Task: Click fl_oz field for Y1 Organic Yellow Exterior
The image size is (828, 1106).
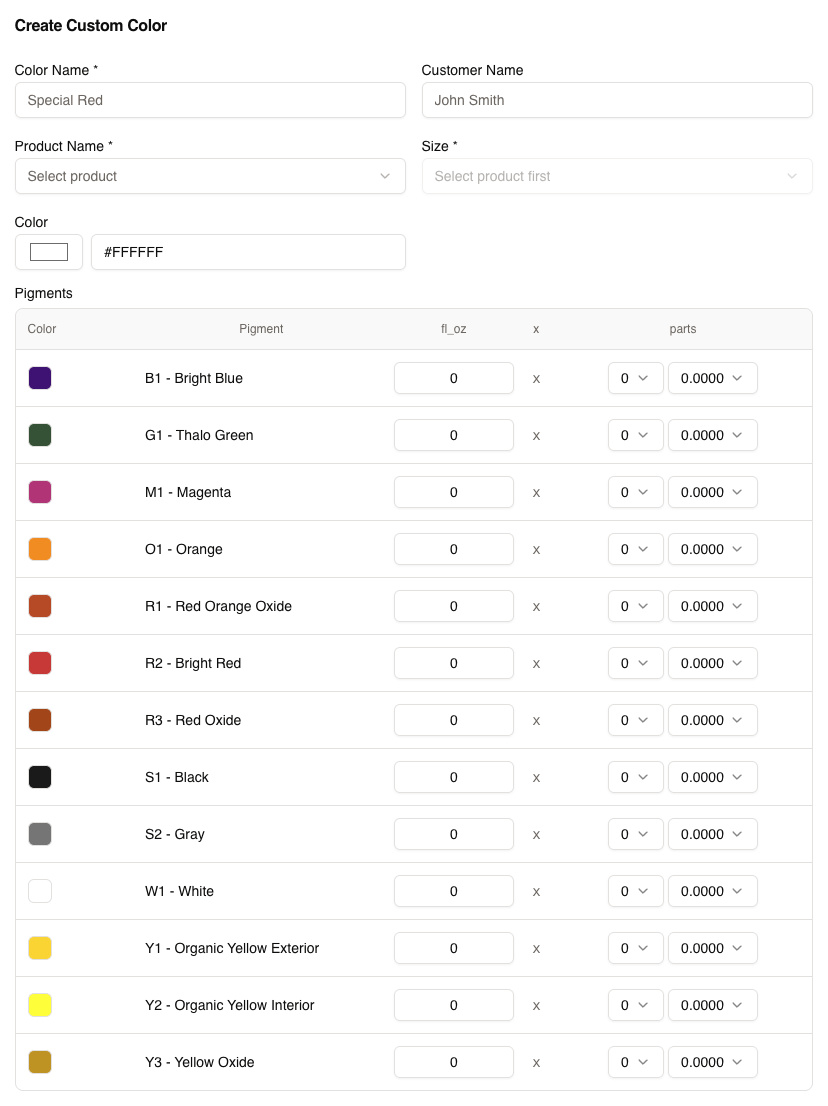Action: coord(453,948)
